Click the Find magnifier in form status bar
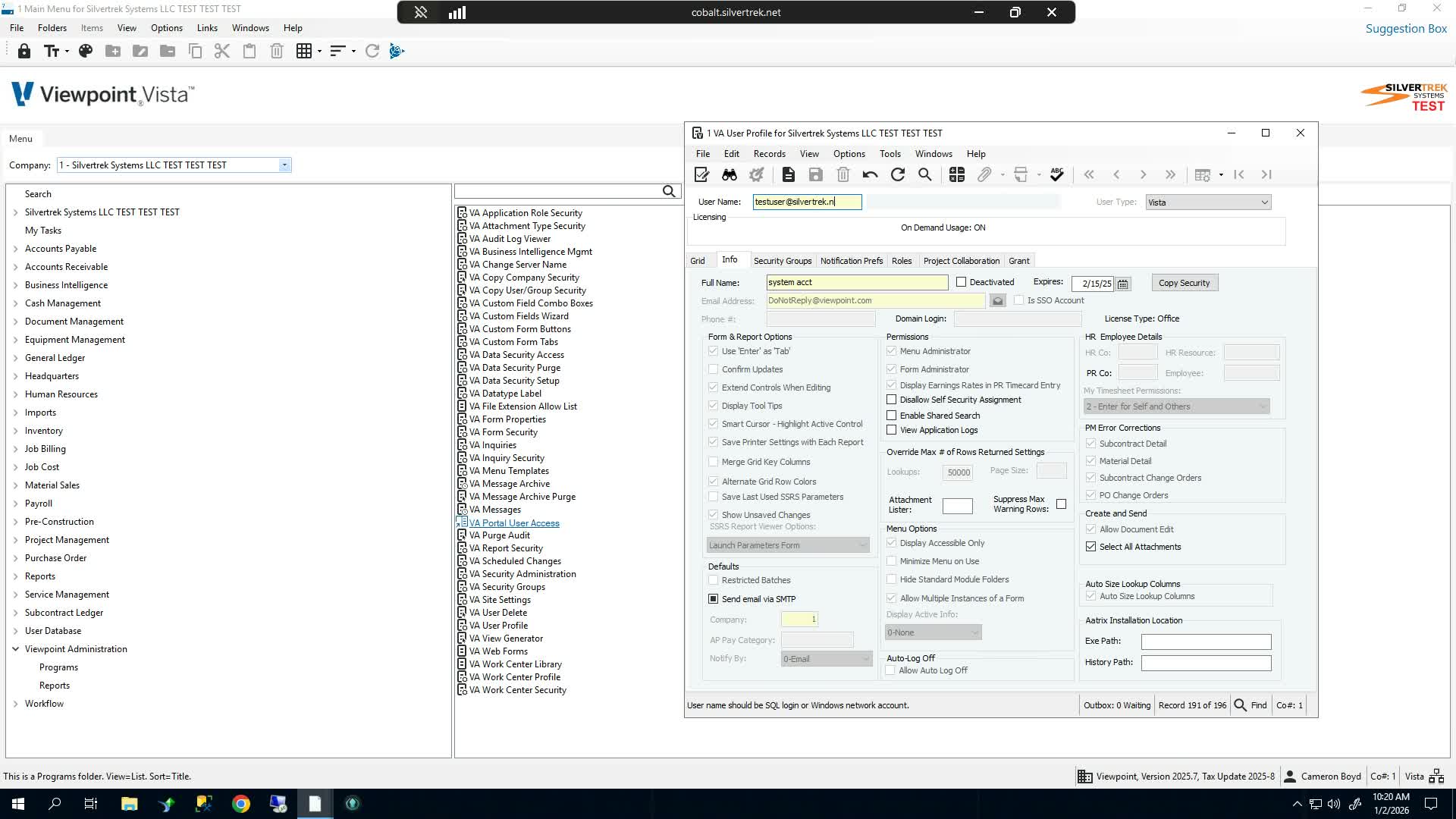 [1241, 705]
